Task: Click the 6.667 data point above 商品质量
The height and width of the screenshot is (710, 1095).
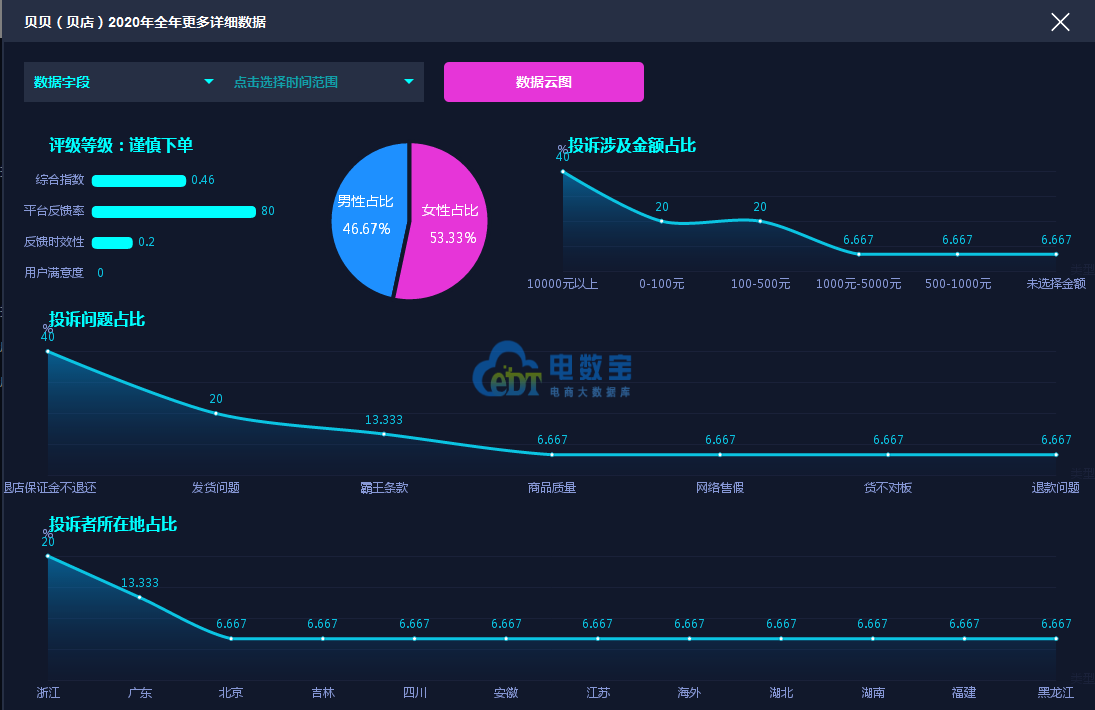Action: [552, 454]
